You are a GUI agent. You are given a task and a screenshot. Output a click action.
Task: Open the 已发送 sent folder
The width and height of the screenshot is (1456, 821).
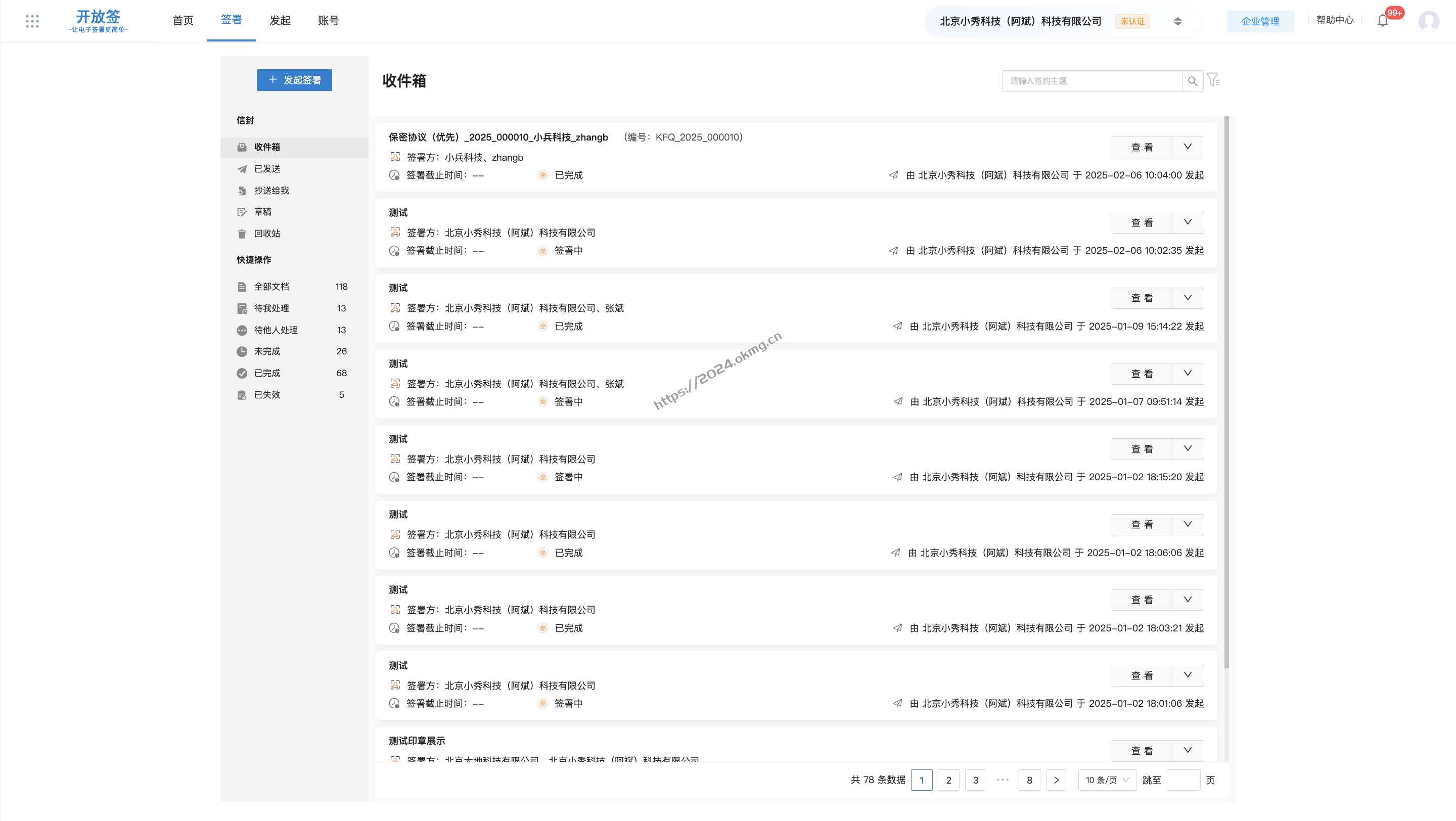(x=267, y=169)
